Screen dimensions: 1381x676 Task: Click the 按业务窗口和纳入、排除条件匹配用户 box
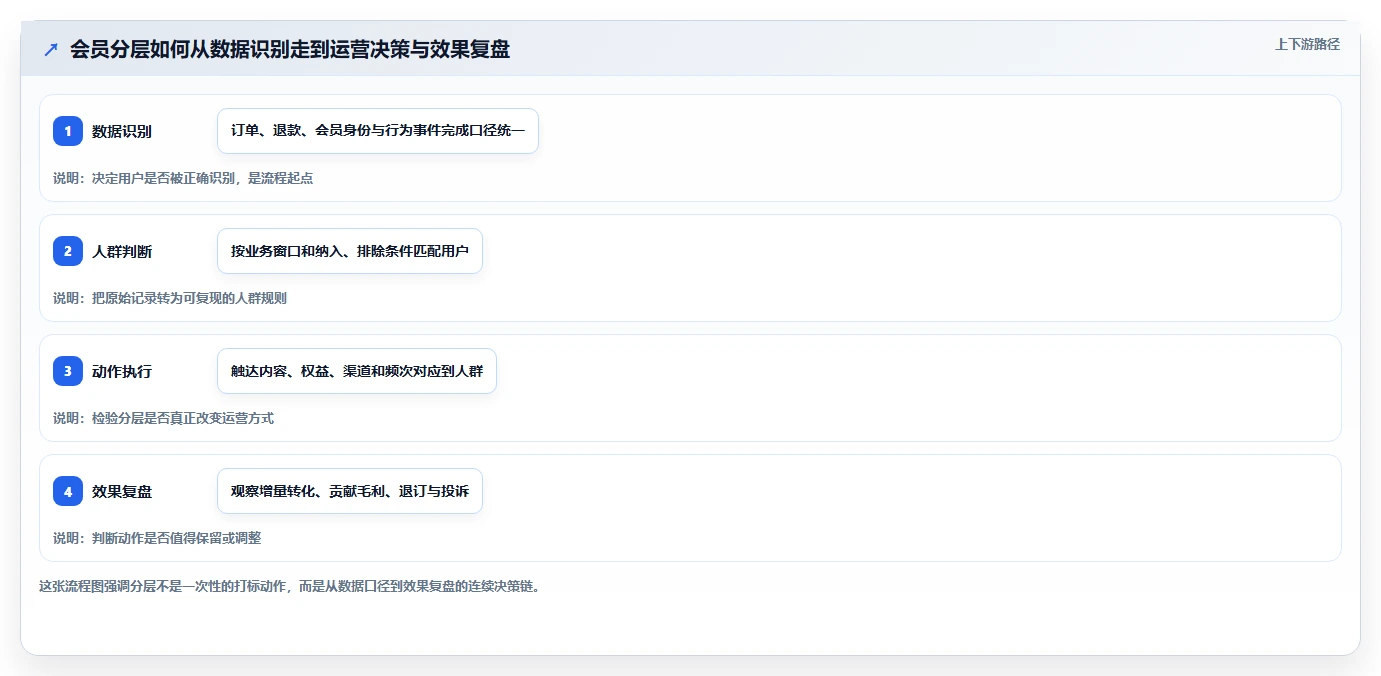click(350, 251)
